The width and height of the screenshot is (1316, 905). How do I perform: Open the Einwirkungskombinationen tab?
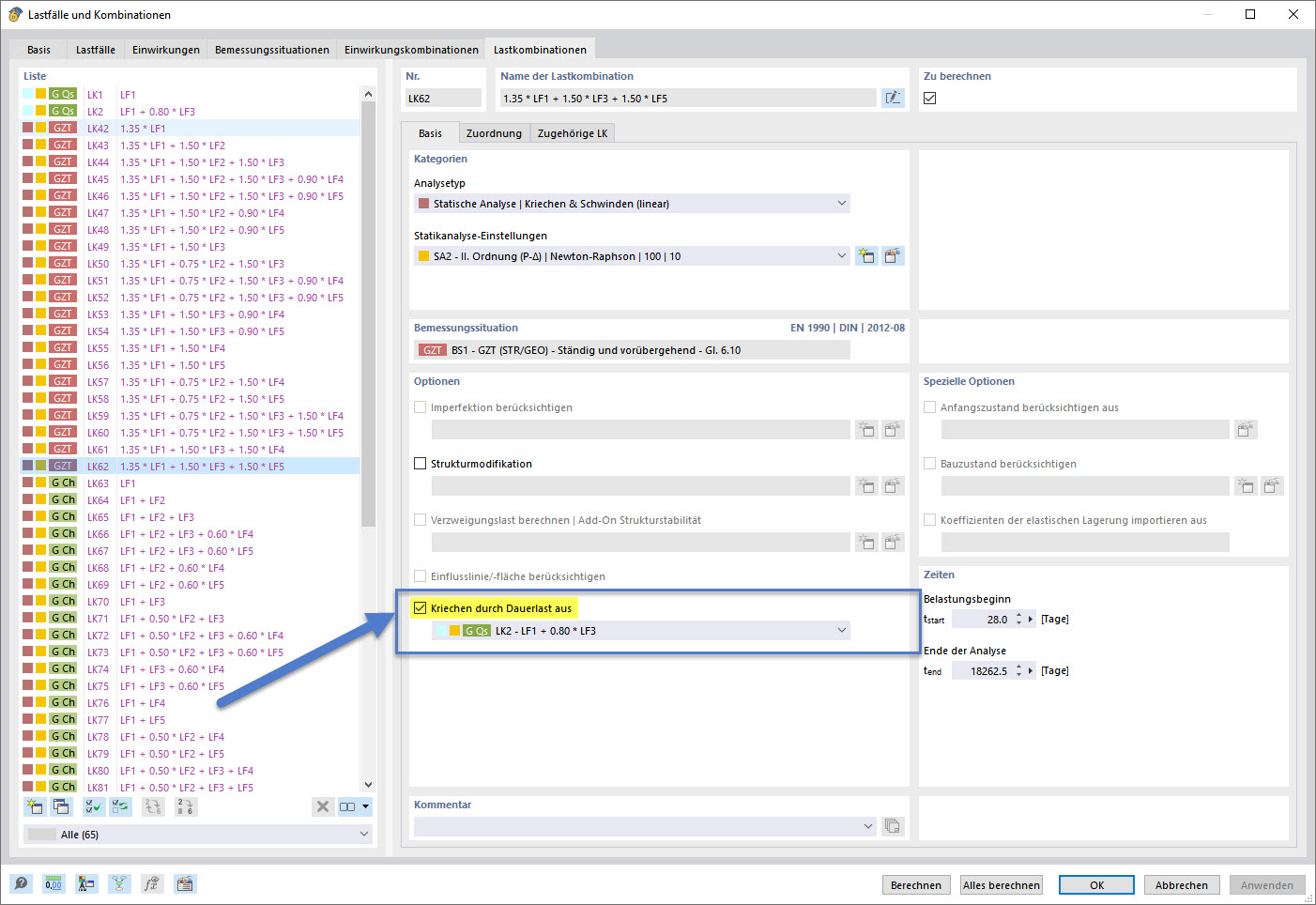[x=411, y=50]
